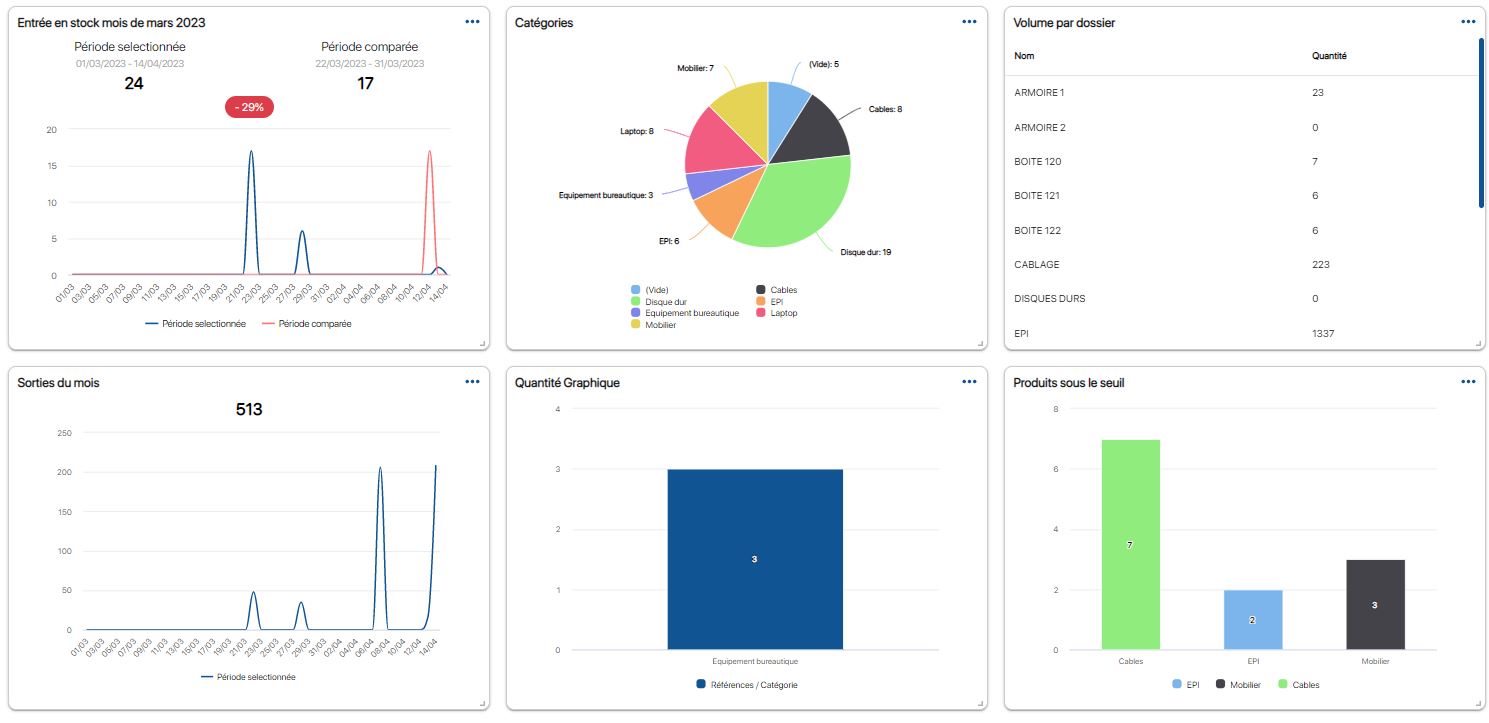
Task: Click the Equipement bureautique: 3 pie label
Action: [x=606, y=195]
